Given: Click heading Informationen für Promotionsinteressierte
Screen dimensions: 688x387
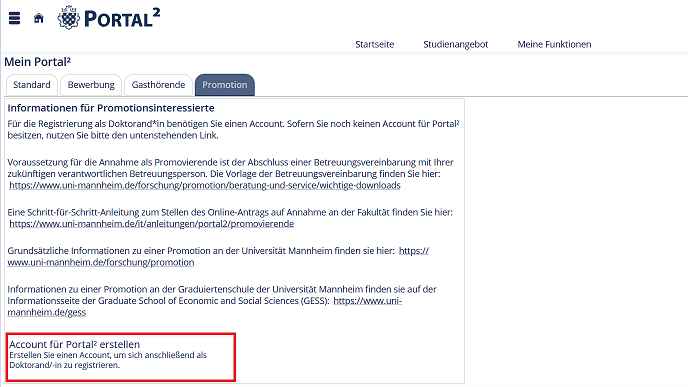Looking at the screenshot, I should pyautogui.click(x=111, y=108).
